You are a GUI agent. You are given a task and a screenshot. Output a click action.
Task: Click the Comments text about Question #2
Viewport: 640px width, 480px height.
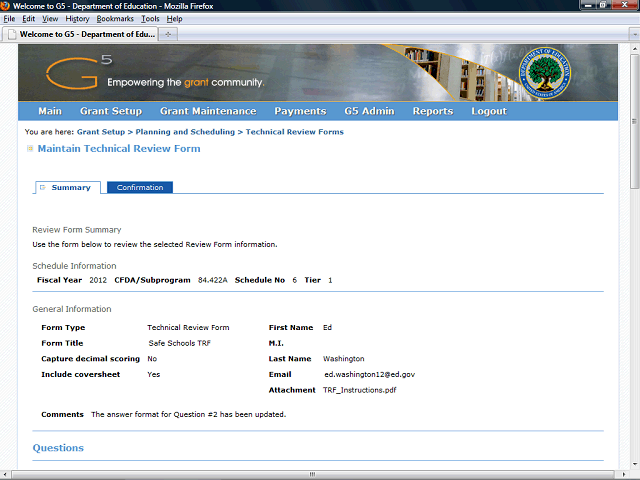[x=189, y=414]
